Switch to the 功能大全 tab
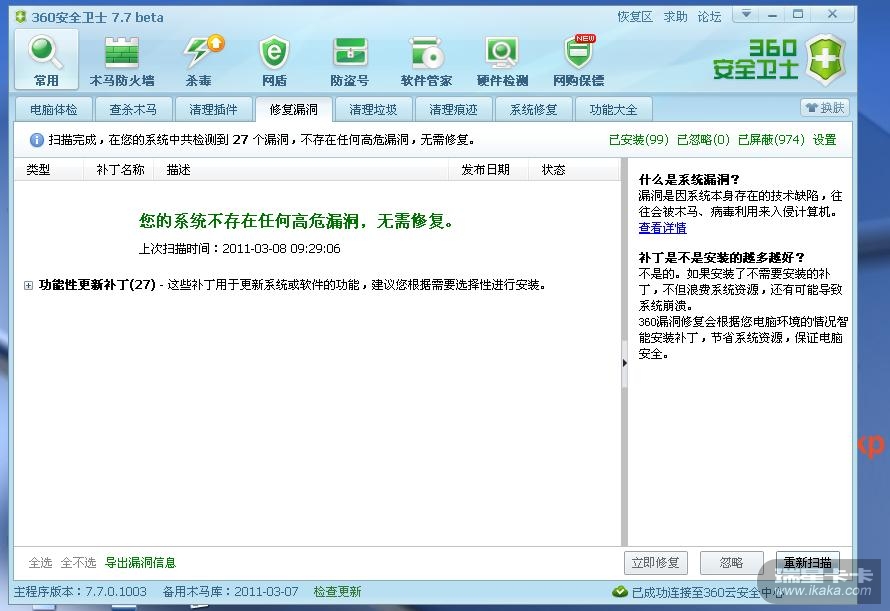890x611 pixels. click(x=613, y=110)
